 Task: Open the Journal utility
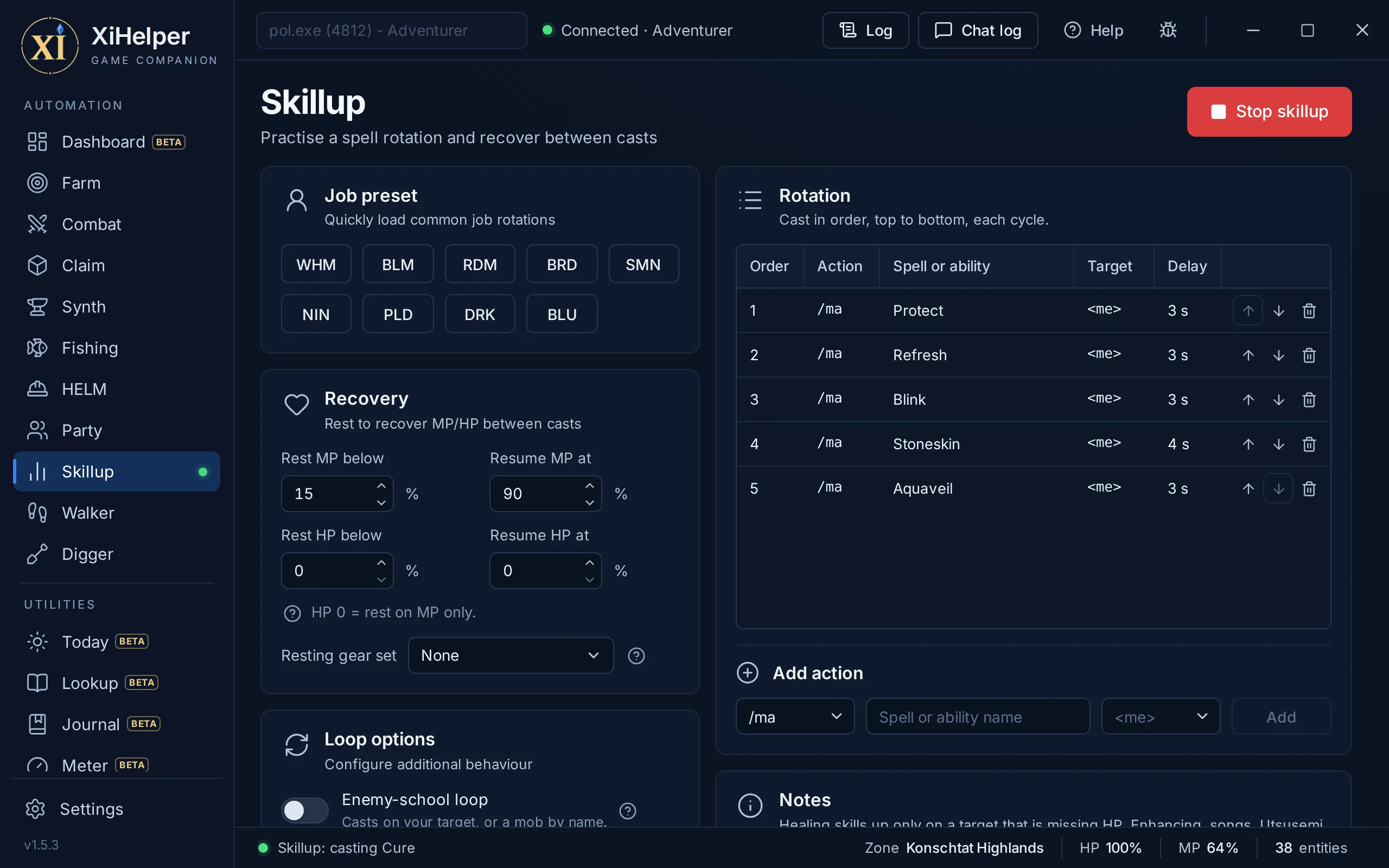117,724
